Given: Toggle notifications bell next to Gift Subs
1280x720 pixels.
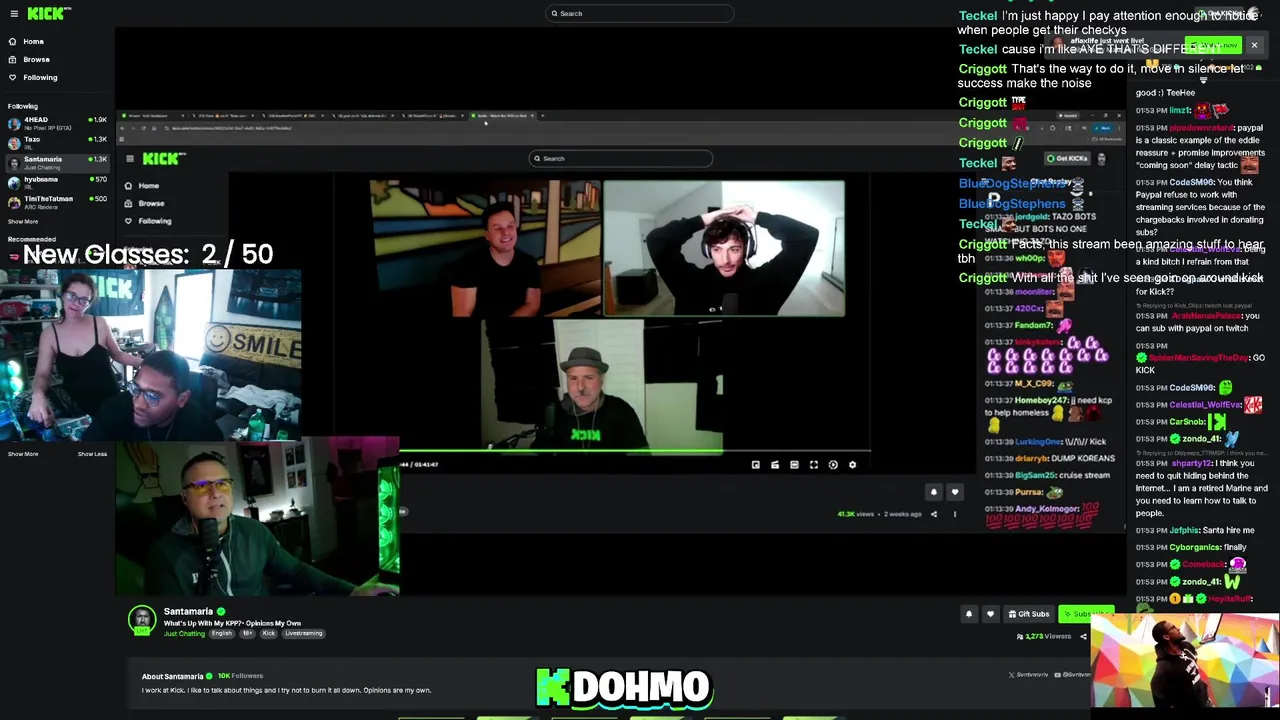Looking at the screenshot, I should 968,614.
